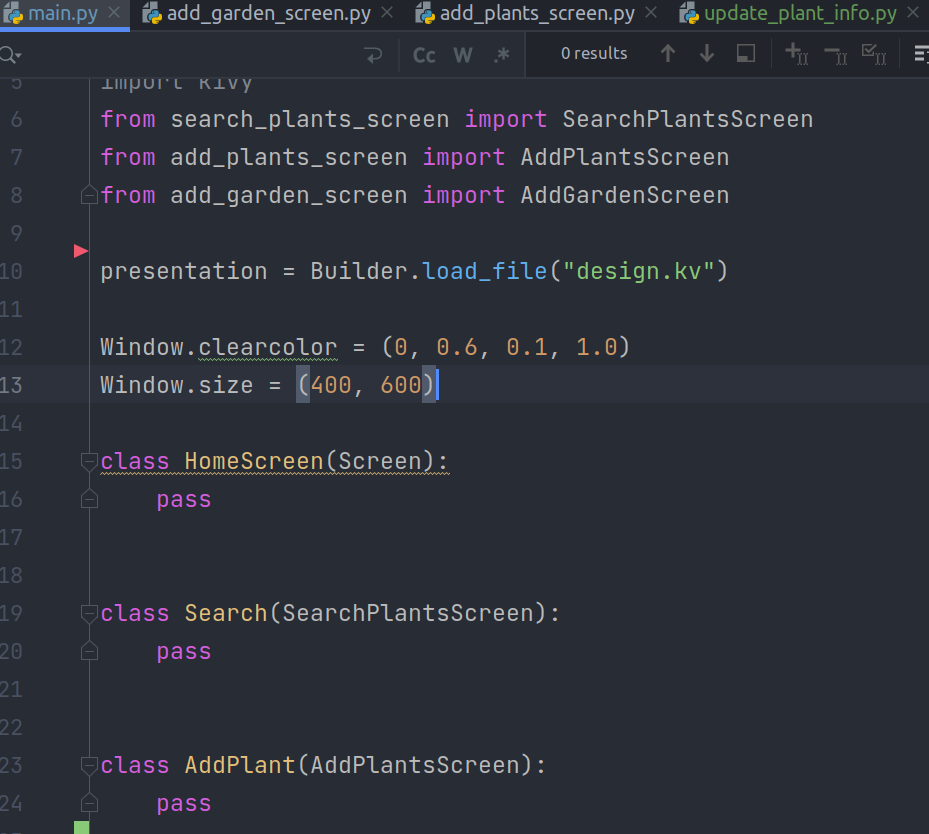The width and height of the screenshot is (929, 834).
Task: Click 'clearcolor' attribute on line 12
Action: pyautogui.click(x=268, y=347)
